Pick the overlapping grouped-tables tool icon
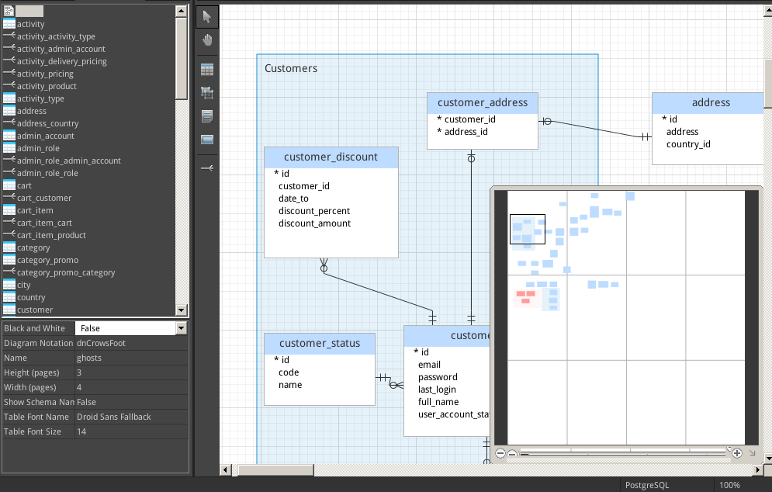772x492 pixels. tap(207, 93)
